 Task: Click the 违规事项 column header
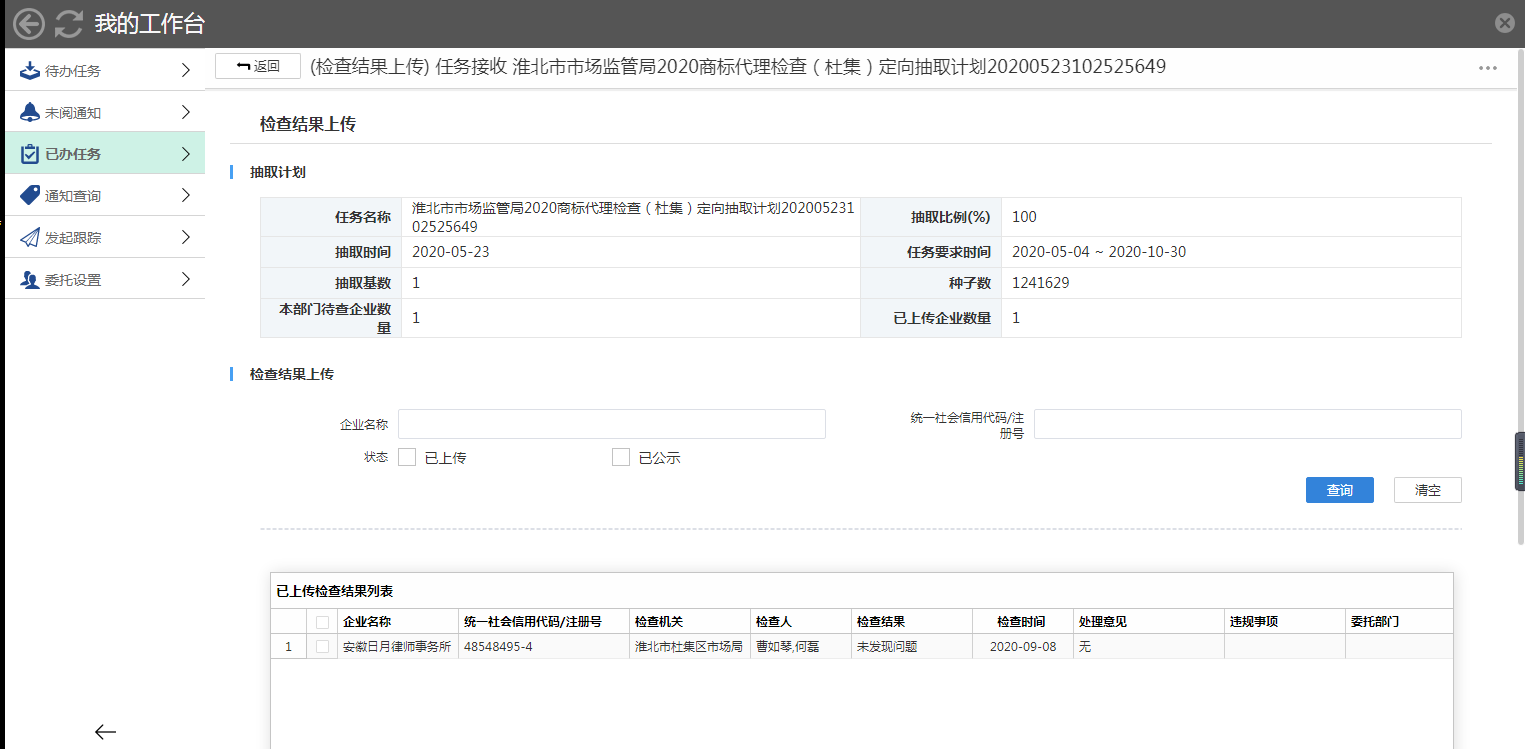click(x=1284, y=621)
